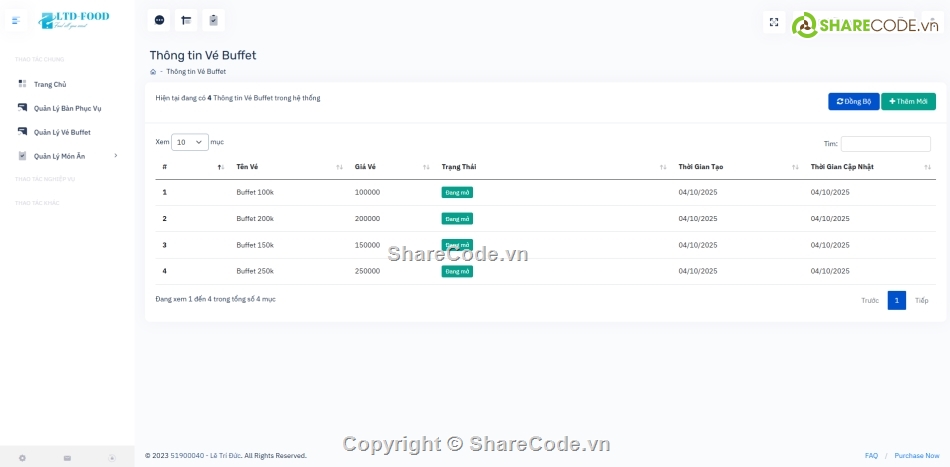Open Trang Chủ from the sidebar

tap(50, 84)
